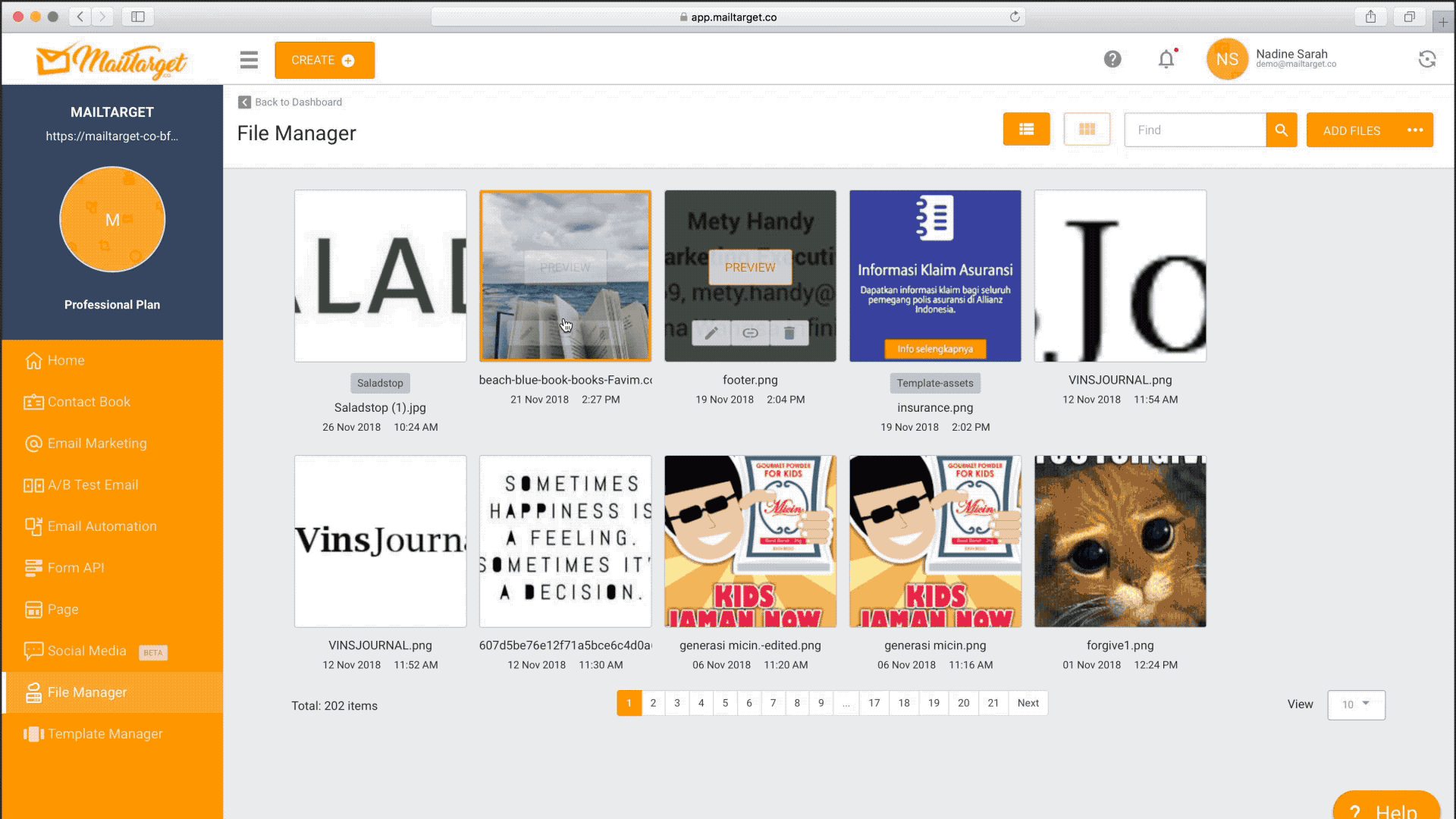Open the ADD FILES more options dots

coord(1414,130)
